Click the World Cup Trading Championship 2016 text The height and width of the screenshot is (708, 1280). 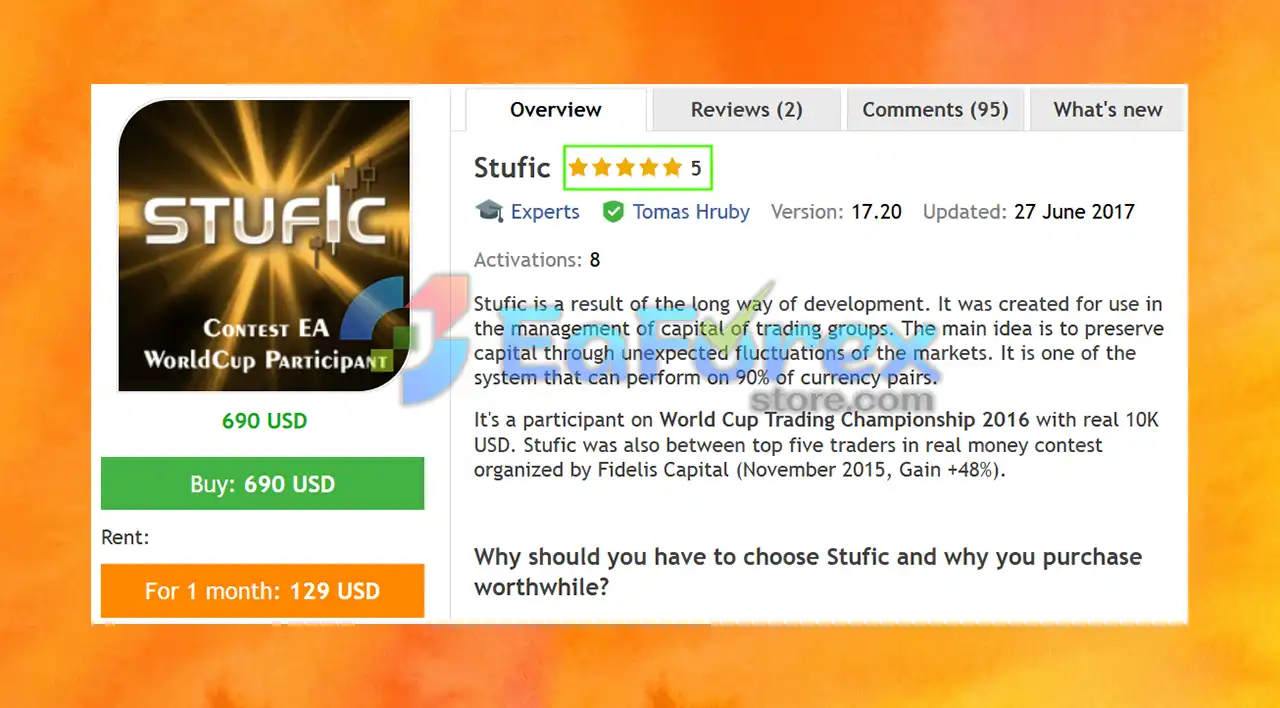845,420
